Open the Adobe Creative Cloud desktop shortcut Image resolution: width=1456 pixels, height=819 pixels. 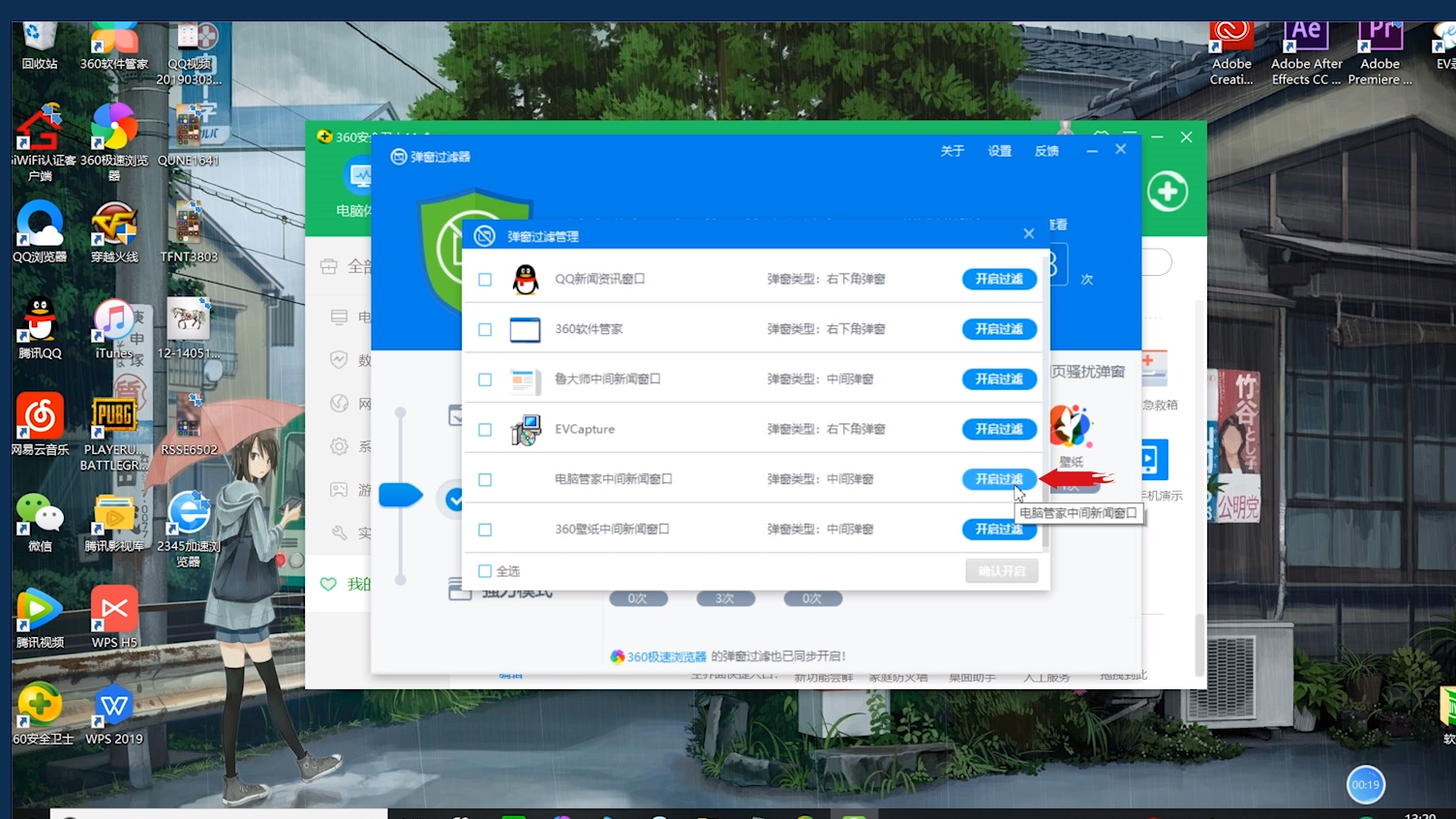point(1231,53)
